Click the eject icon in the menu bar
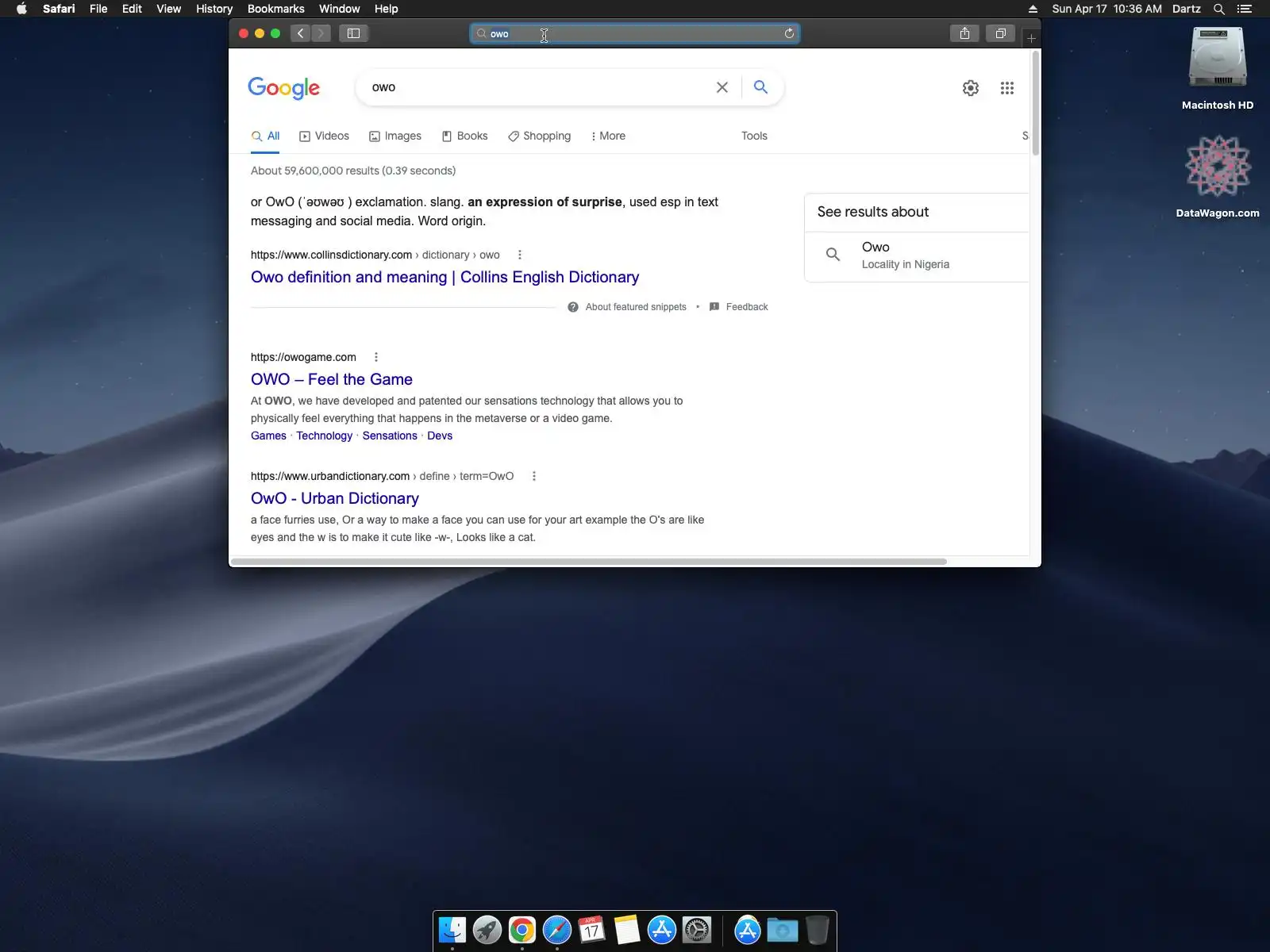The width and height of the screenshot is (1270, 952). coord(1033,9)
